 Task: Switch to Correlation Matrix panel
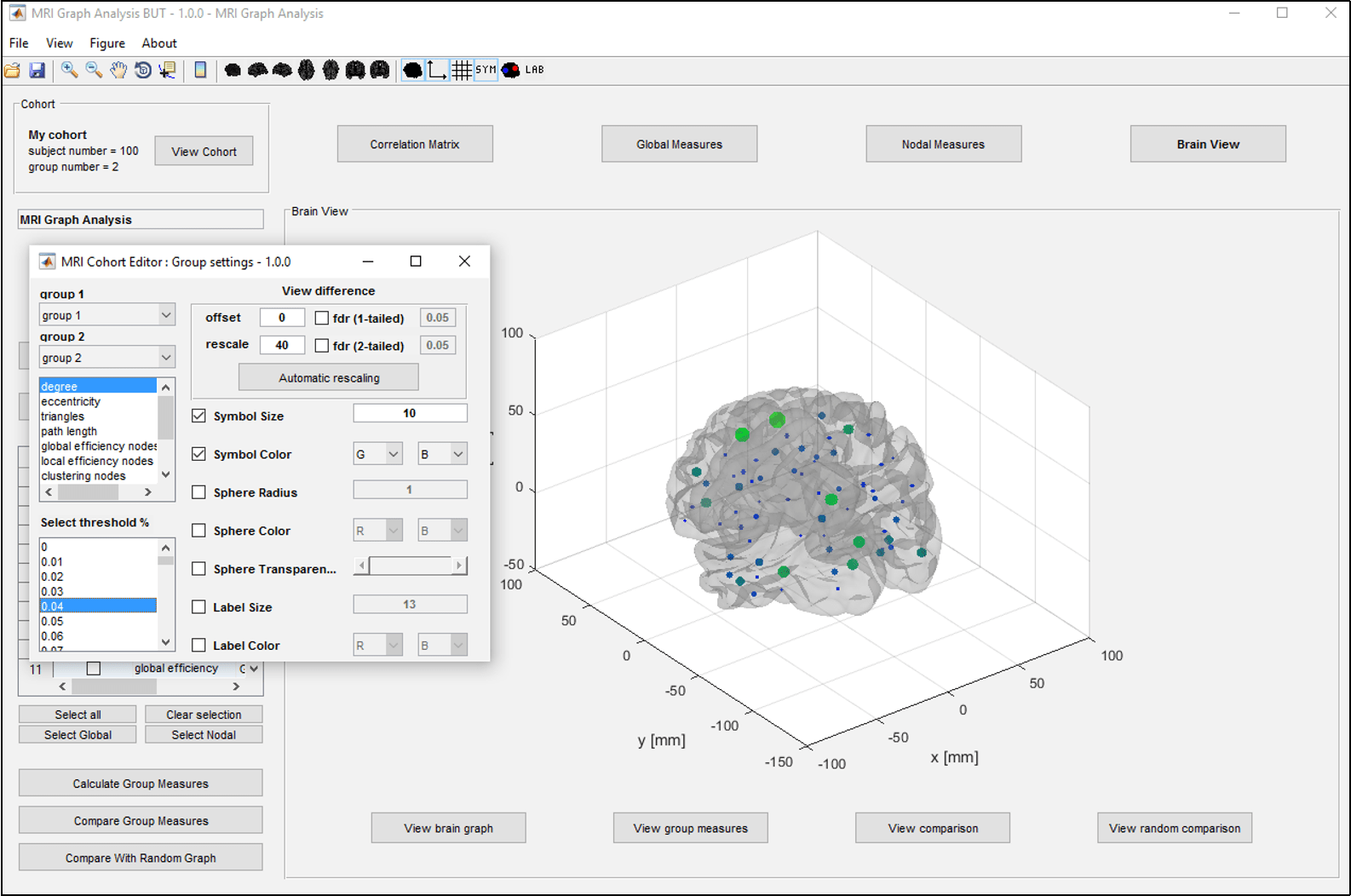[415, 144]
